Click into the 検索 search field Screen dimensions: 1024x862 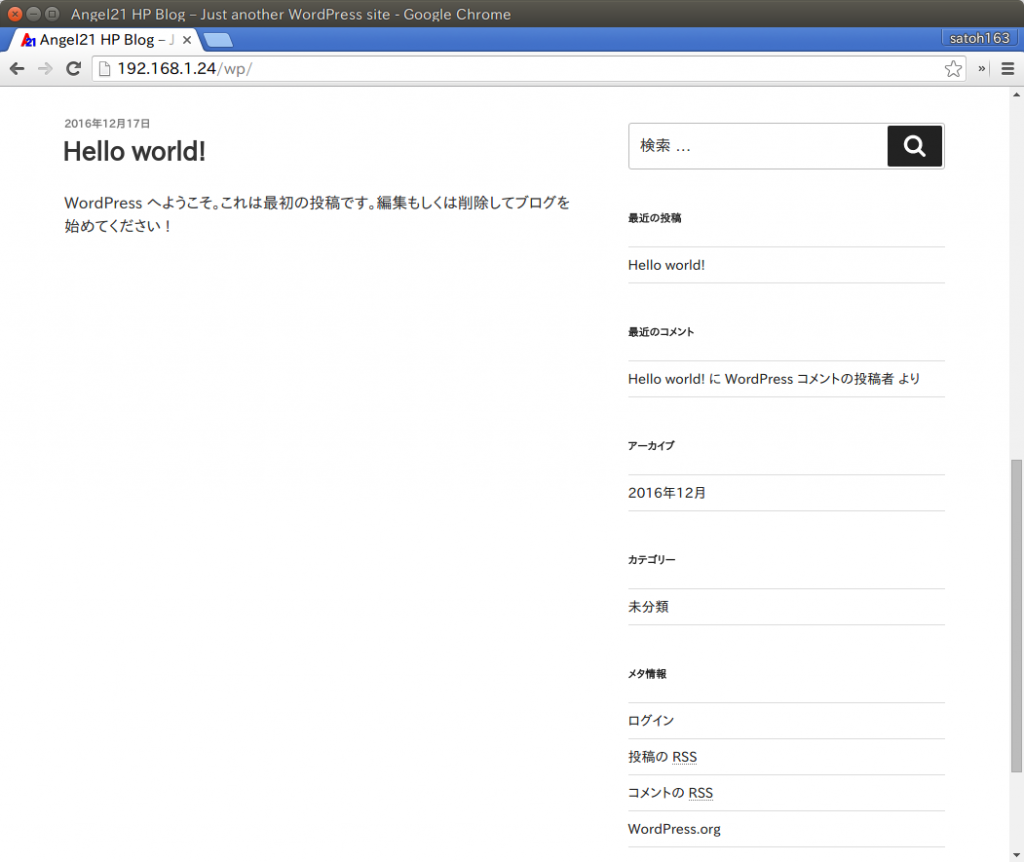click(758, 146)
